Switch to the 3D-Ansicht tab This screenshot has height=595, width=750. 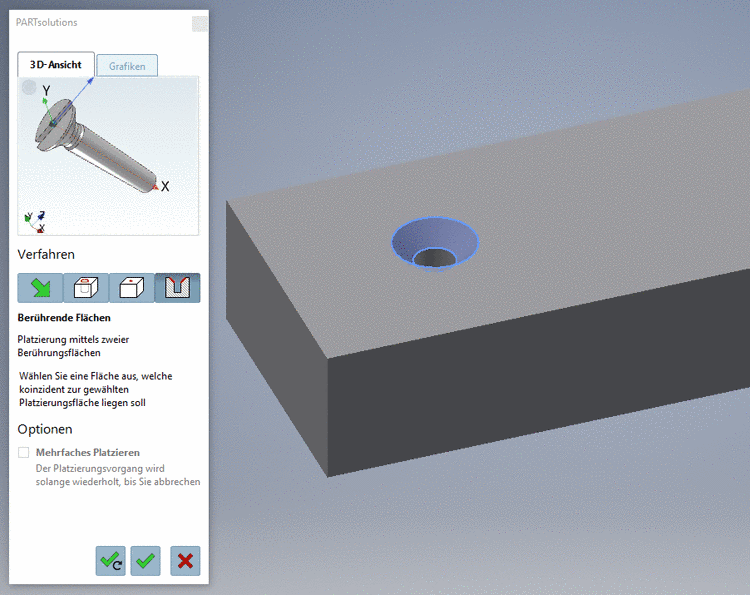tap(56, 65)
